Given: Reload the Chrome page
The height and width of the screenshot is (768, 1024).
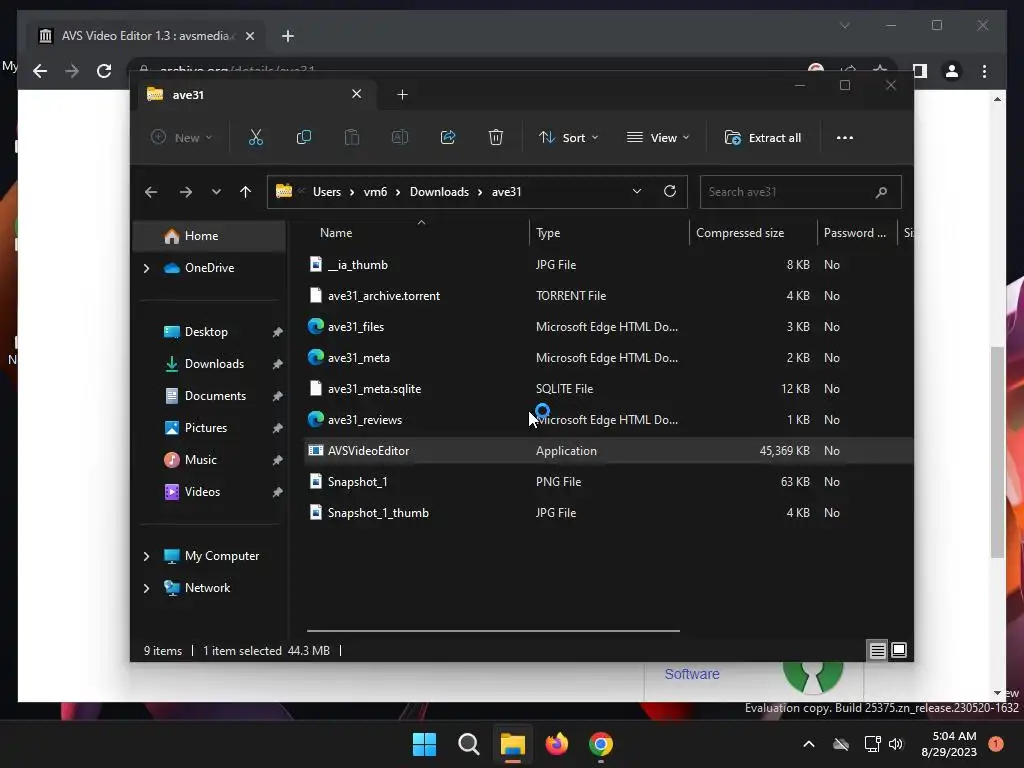Looking at the screenshot, I should (104, 71).
